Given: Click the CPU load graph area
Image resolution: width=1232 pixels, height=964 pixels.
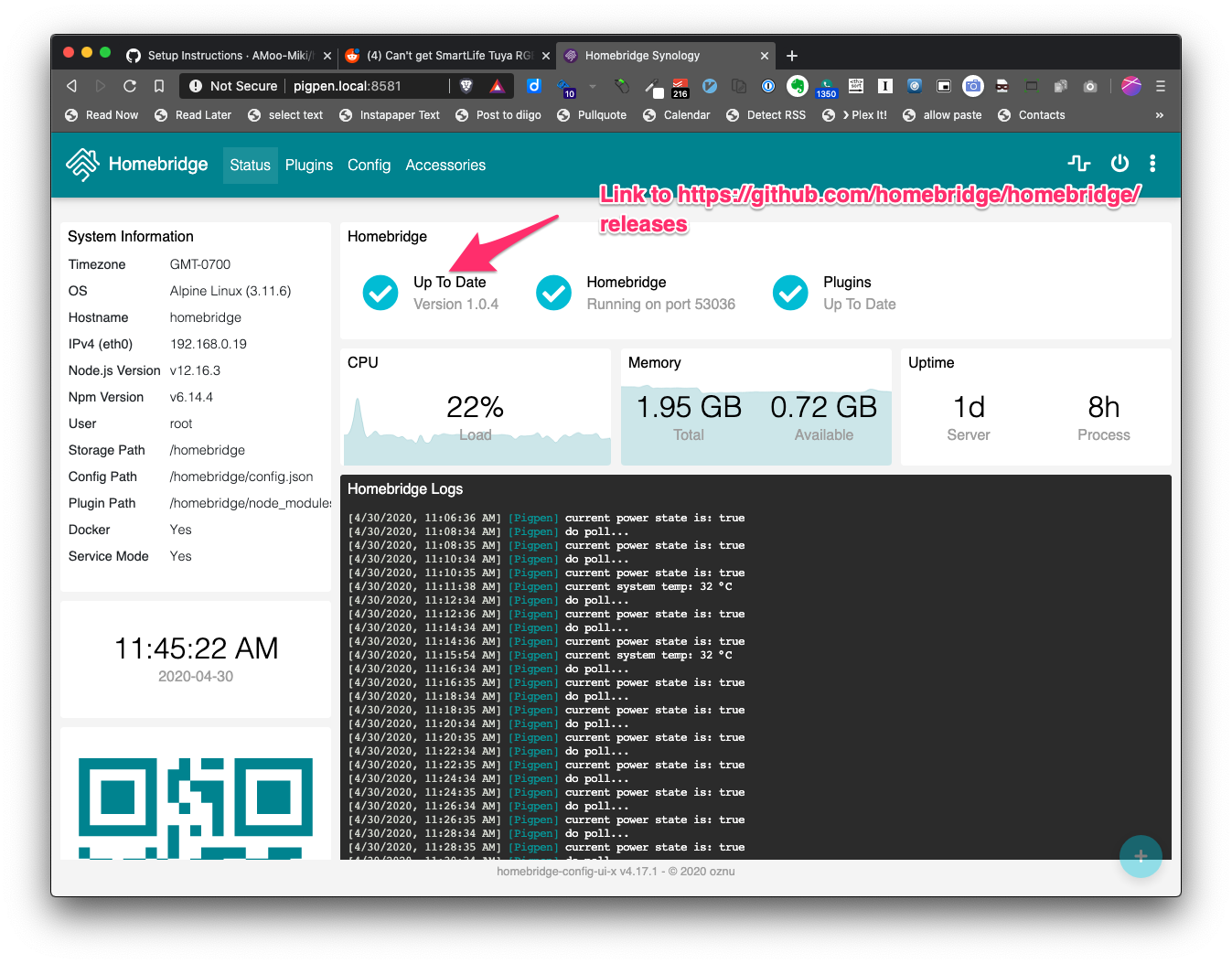Looking at the screenshot, I should click(476, 430).
